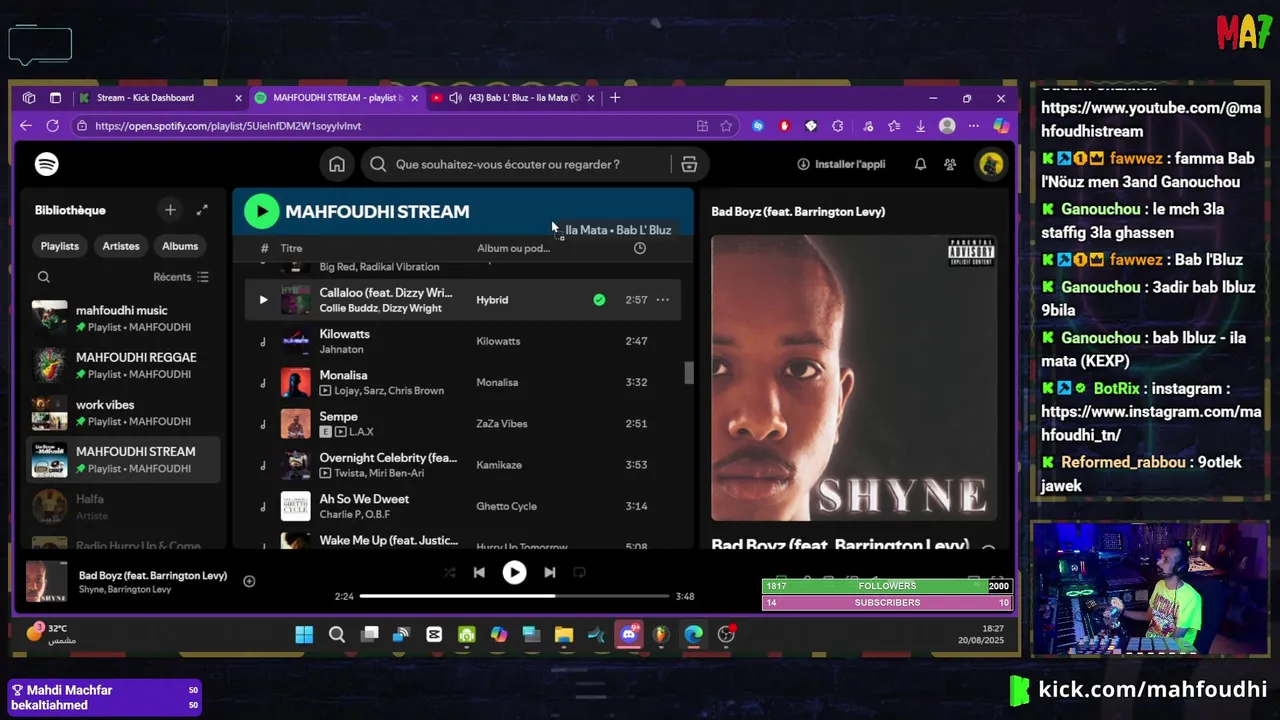Reload the page in the browser
Viewport: 1280px width, 720px height.
click(53, 126)
